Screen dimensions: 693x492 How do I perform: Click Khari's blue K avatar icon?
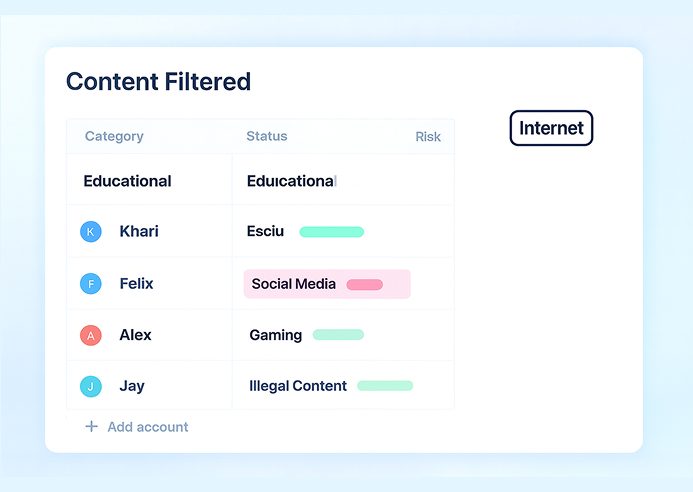tap(91, 232)
